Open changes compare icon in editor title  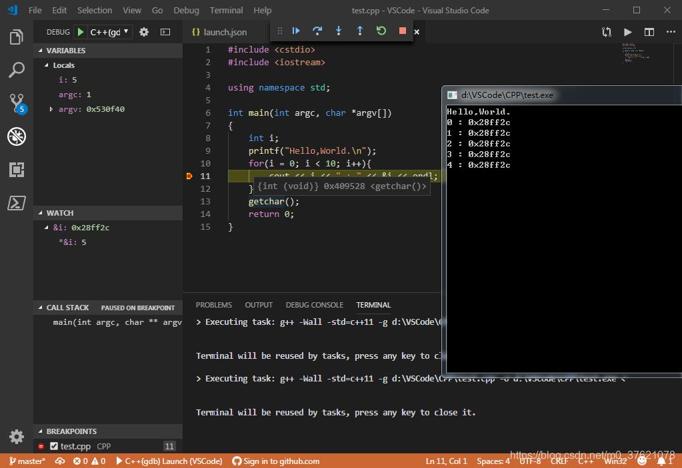(606, 32)
